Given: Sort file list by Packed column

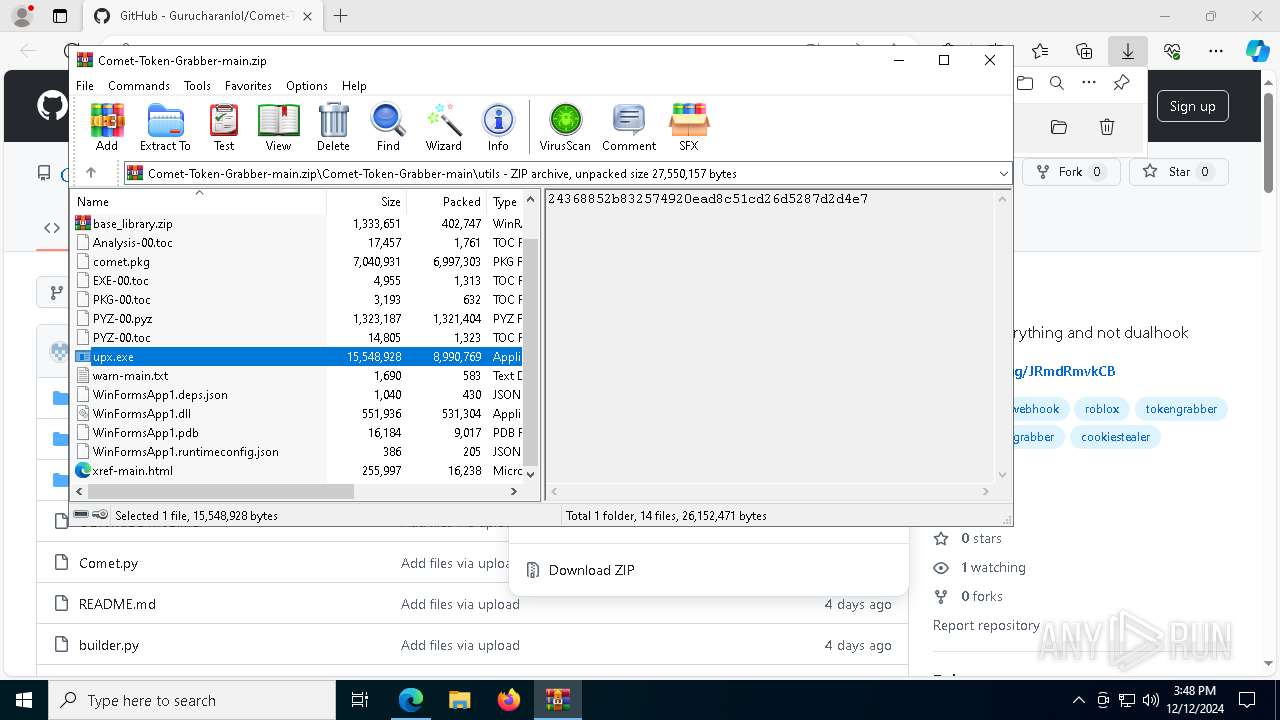Looking at the screenshot, I should [447, 201].
